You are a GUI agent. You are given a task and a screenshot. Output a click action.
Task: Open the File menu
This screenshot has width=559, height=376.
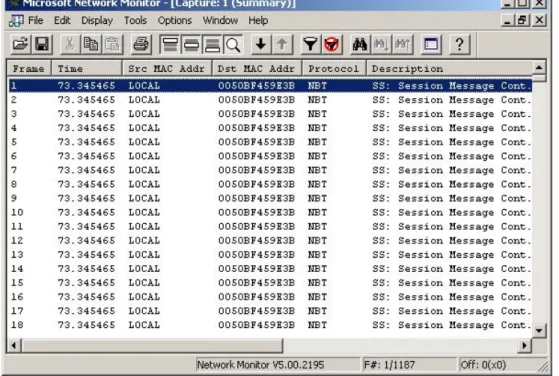(36, 21)
